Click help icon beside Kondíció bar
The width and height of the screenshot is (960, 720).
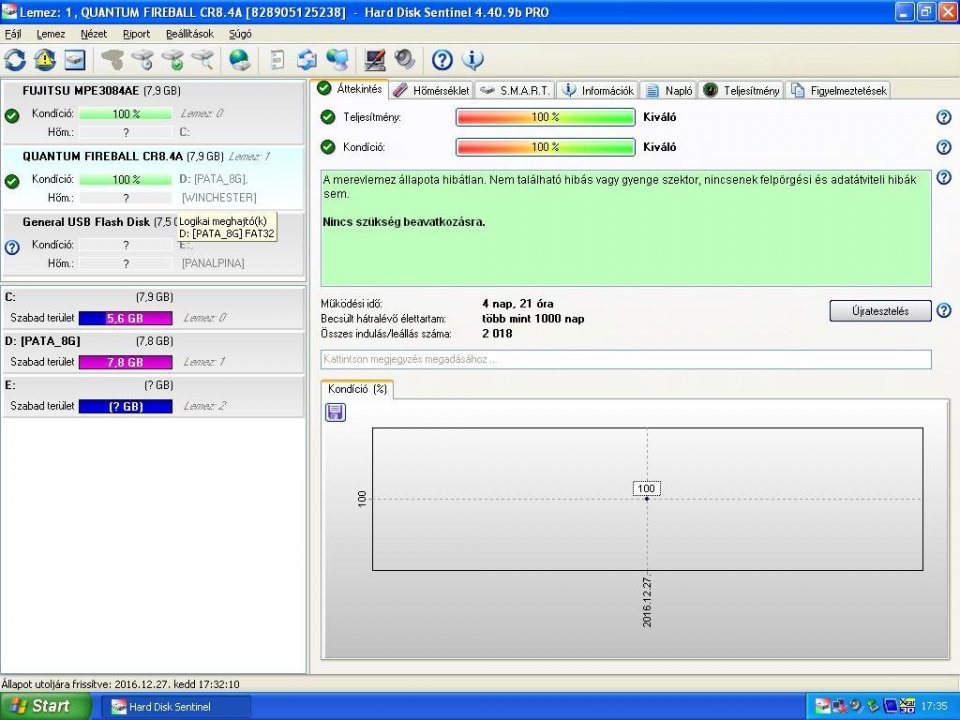tap(943, 147)
